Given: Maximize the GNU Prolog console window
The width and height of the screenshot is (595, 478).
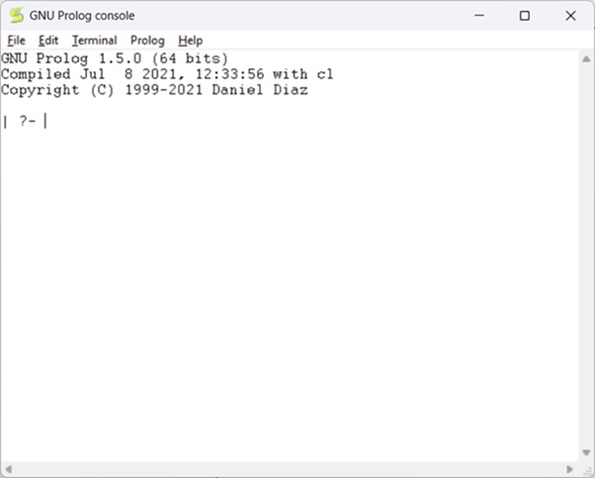Looking at the screenshot, I should point(524,16).
